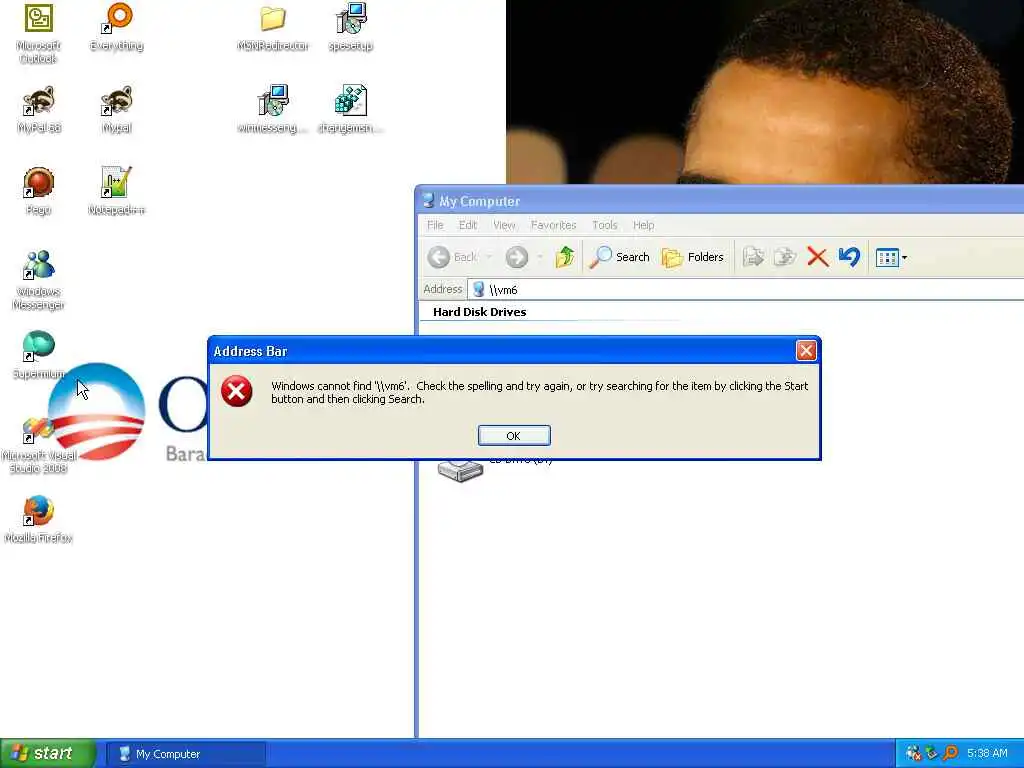
Task: Click the My Computer window title bar
Action: pos(720,201)
